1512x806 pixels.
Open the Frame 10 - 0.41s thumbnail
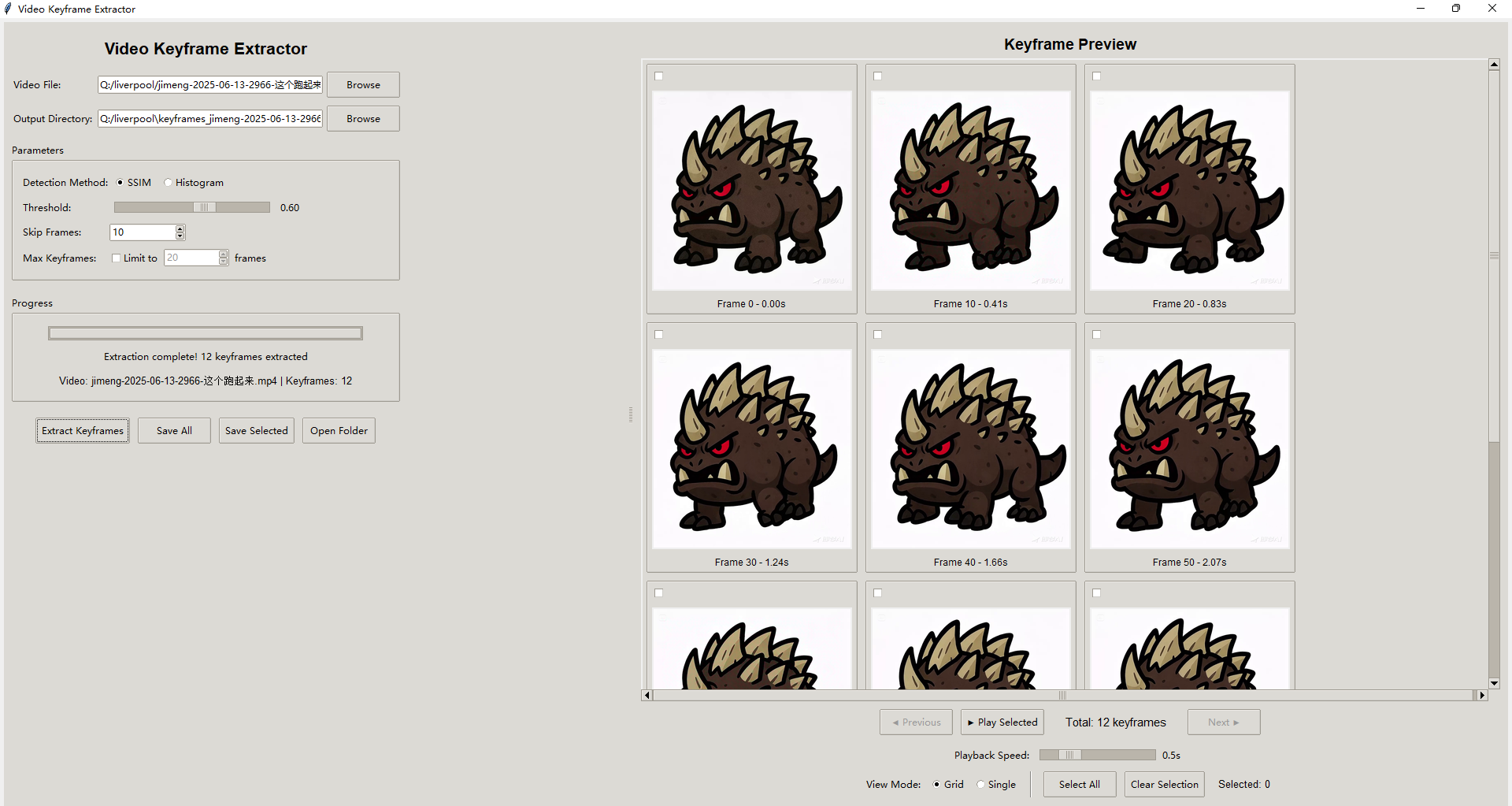pos(971,191)
